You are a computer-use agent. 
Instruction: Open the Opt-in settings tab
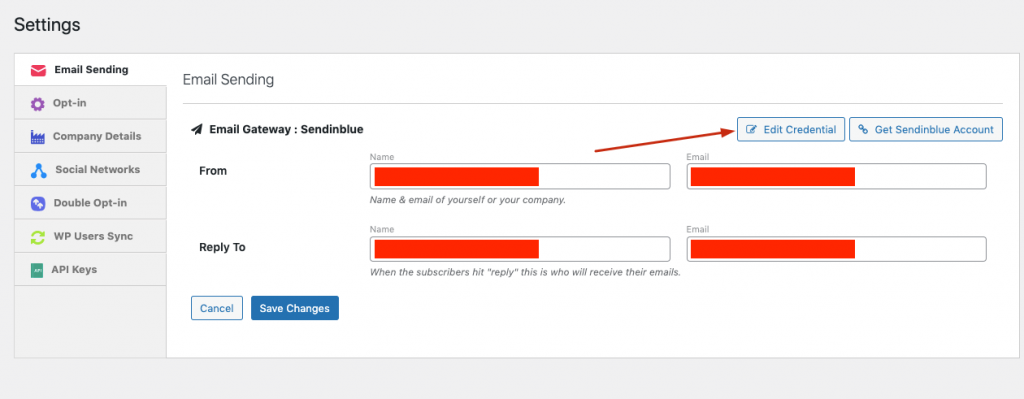tap(90, 103)
